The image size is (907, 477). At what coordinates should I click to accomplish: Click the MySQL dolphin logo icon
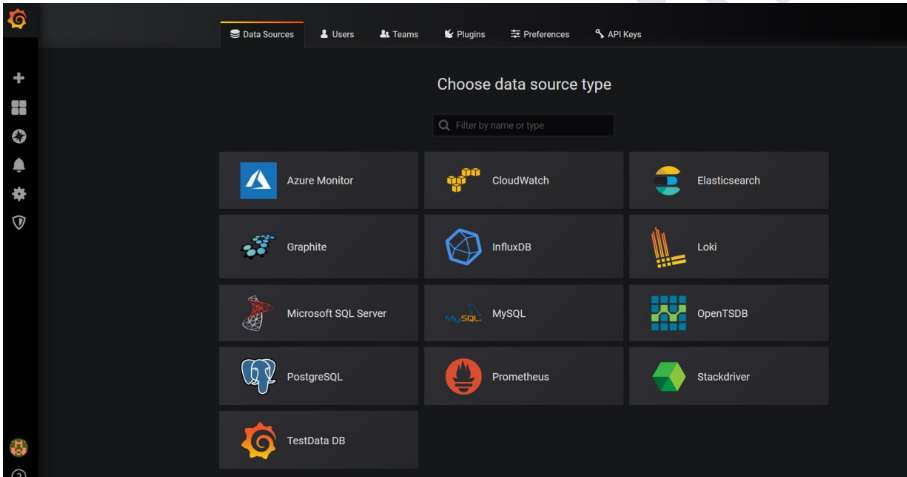click(463, 313)
